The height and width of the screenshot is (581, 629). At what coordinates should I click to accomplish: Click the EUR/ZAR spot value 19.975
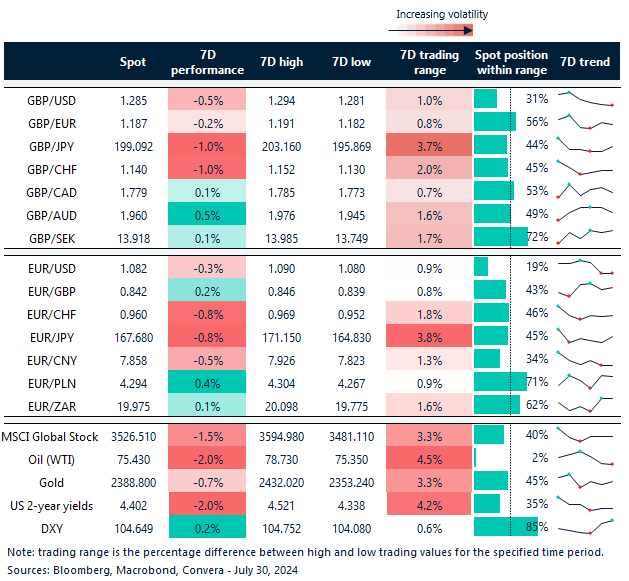[x=132, y=405]
